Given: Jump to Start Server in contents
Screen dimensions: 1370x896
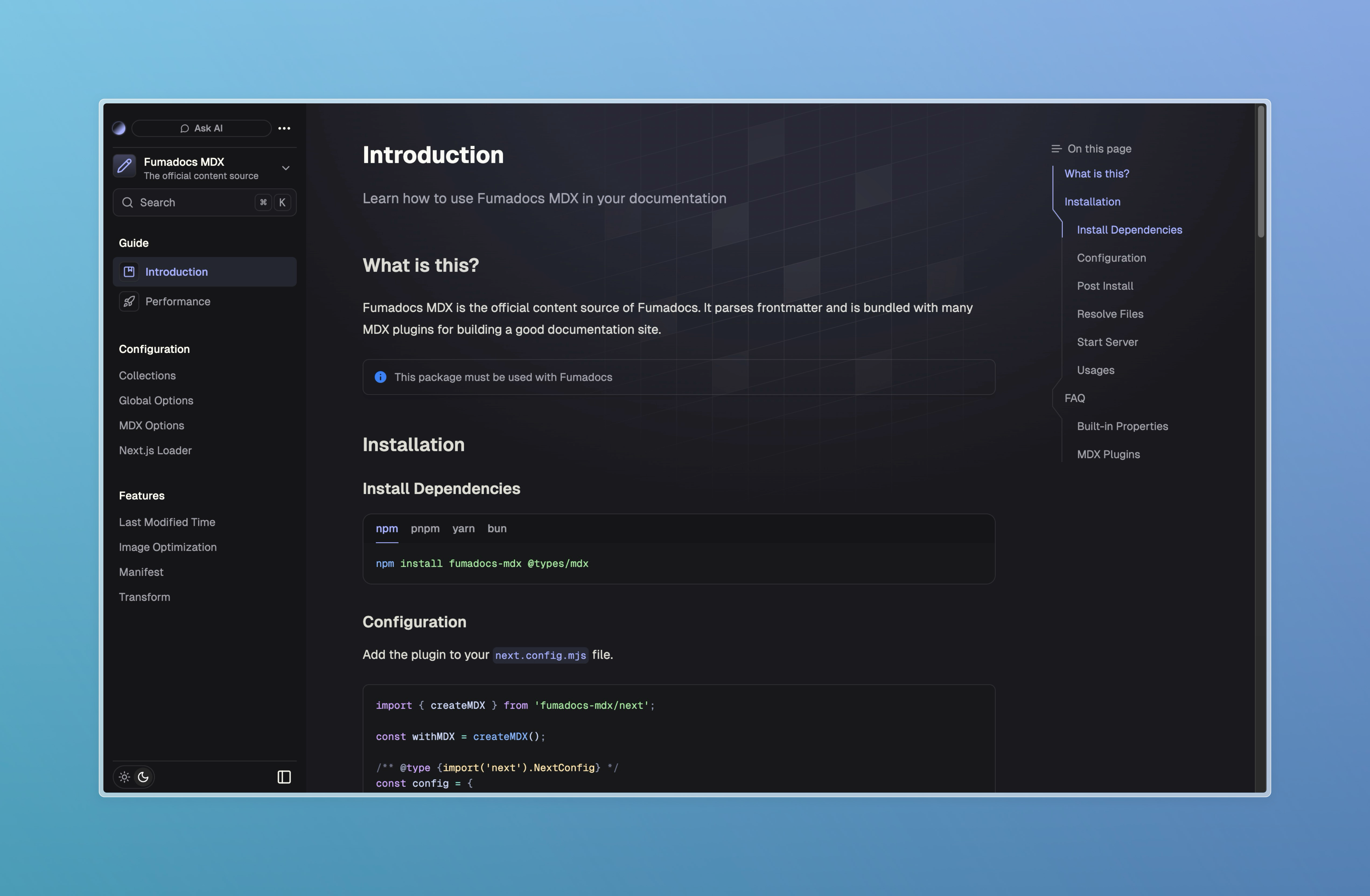Looking at the screenshot, I should 1107,342.
